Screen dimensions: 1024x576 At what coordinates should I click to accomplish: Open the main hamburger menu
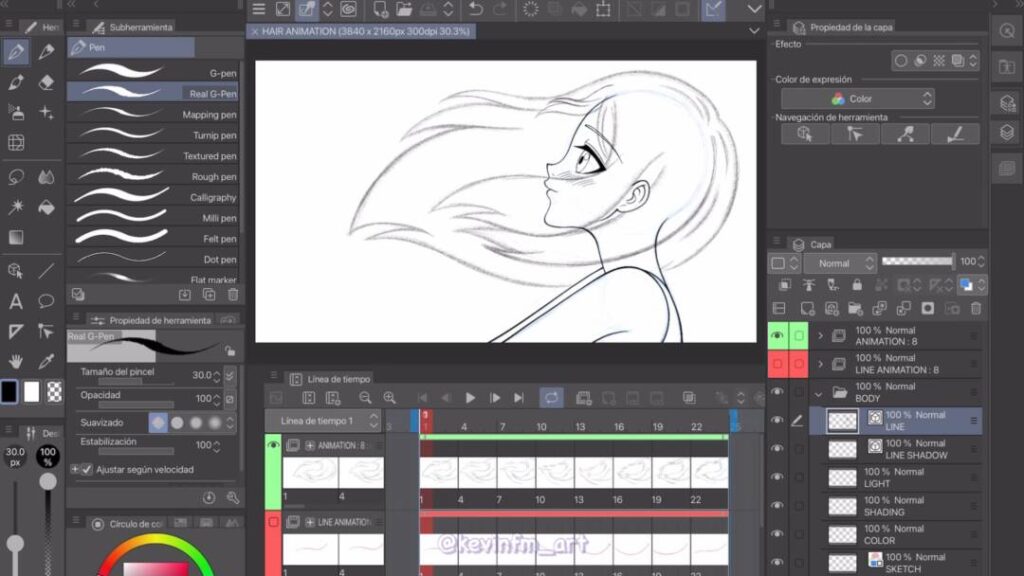pos(259,9)
